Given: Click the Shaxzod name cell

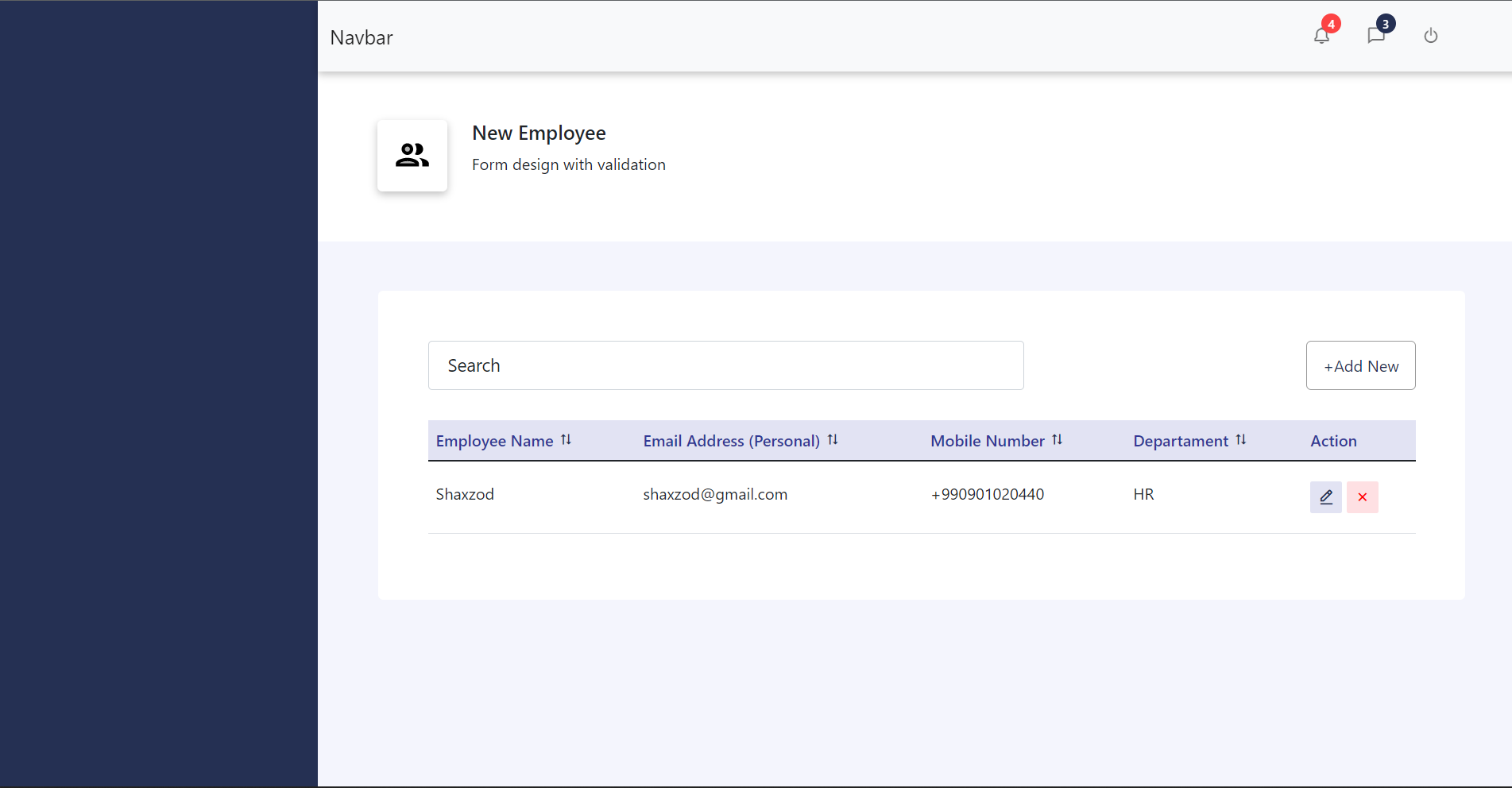Looking at the screenshot, I should (465, 494).
